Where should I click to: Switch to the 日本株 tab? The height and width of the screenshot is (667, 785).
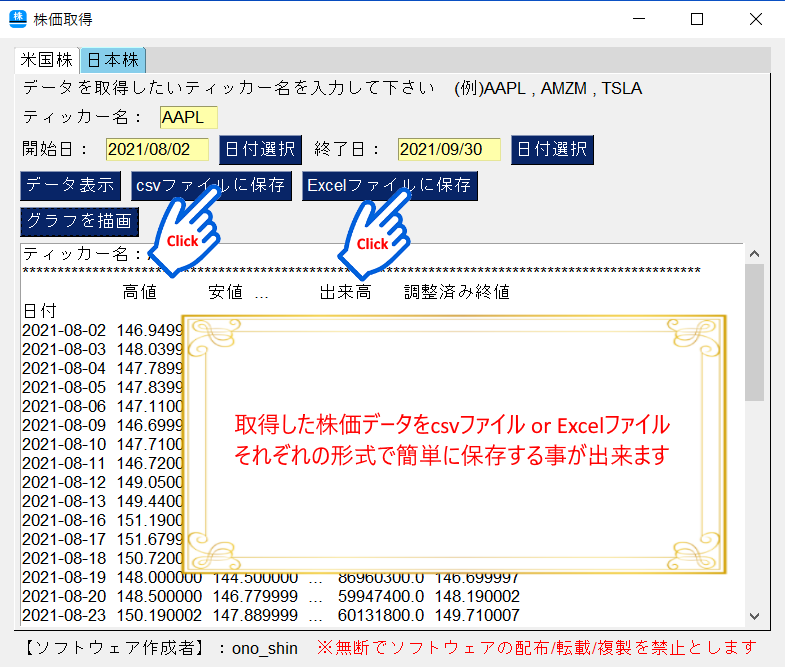pyautogui.click(x=113, y=60)
